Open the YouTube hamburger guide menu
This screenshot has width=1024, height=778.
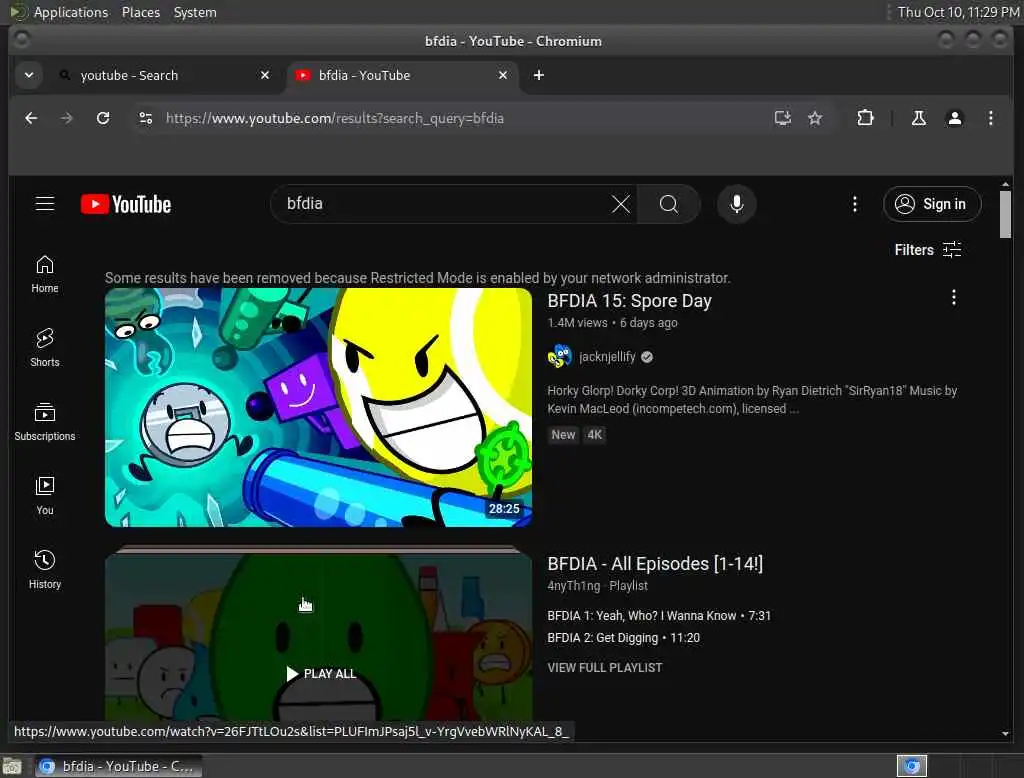coord(44,204)
